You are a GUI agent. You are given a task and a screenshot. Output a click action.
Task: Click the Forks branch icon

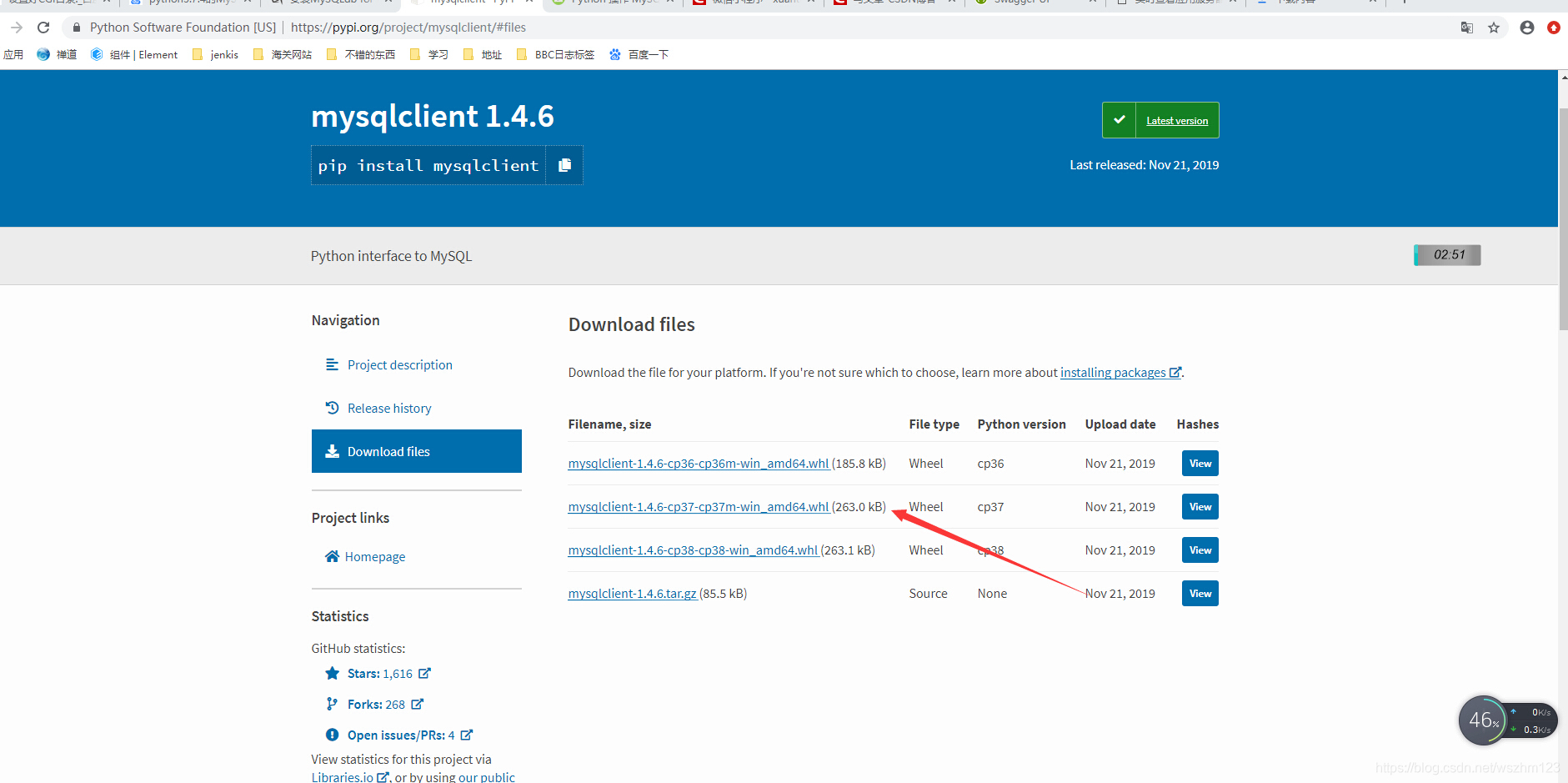pyautogui.click(x=332, y=704)
